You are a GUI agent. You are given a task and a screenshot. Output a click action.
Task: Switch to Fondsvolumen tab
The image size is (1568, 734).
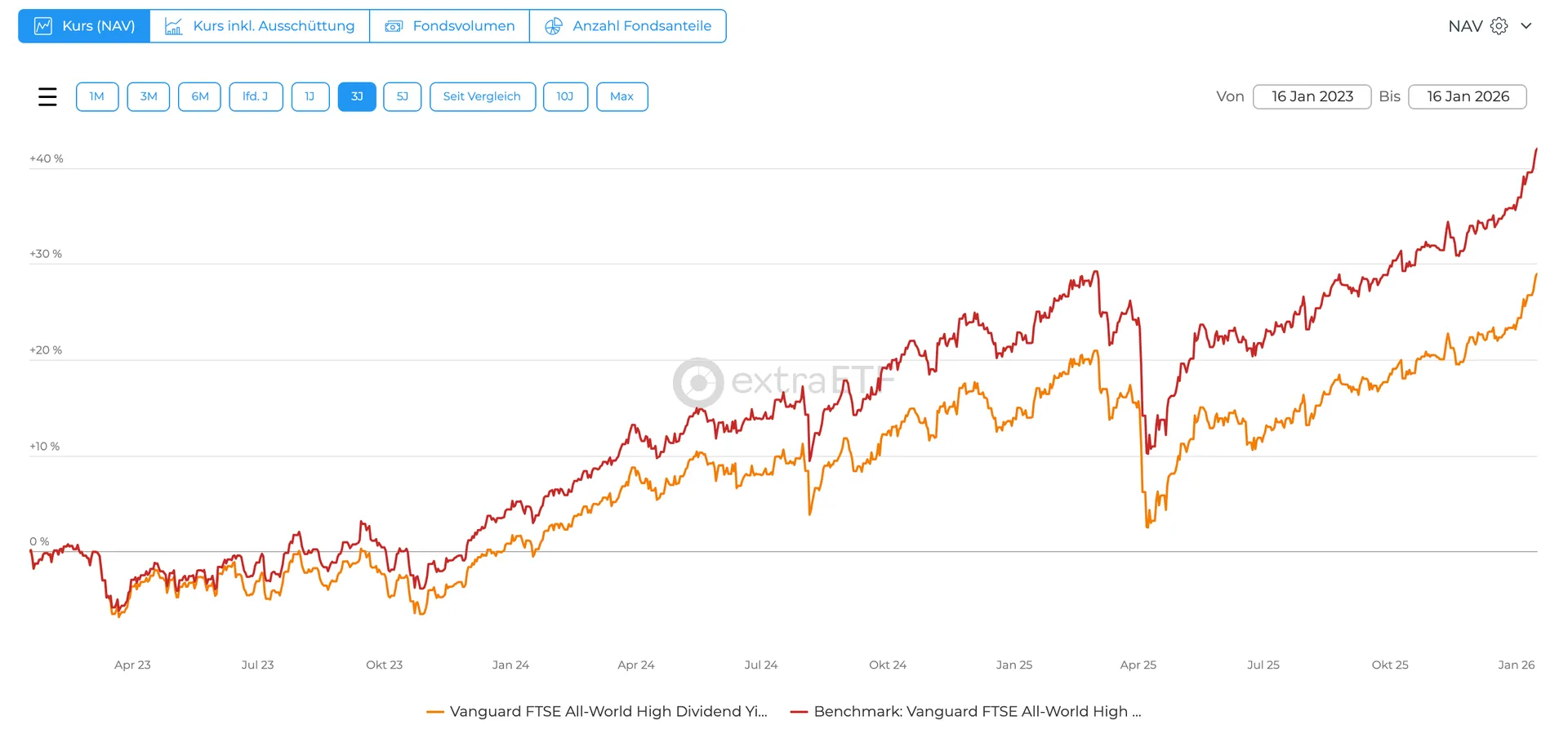pos(463,26)
